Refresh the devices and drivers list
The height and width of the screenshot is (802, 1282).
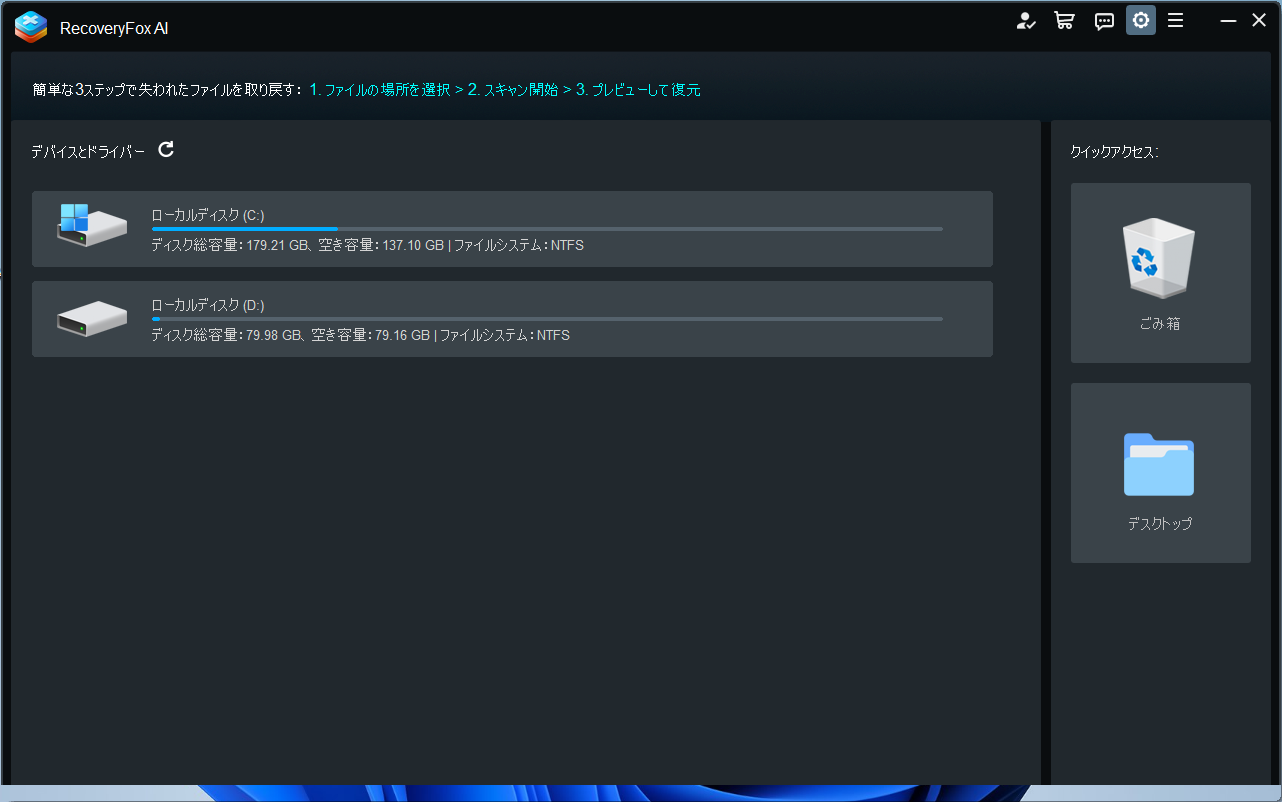(x=166, y=150)
